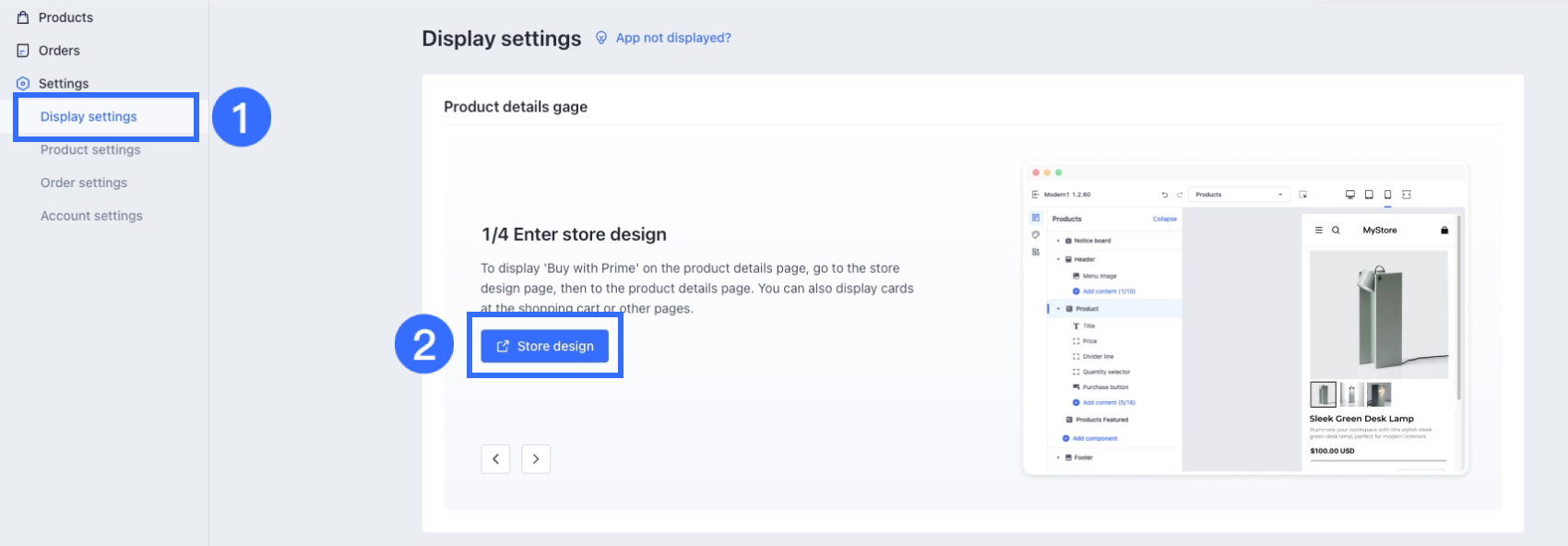
Task: Click the Orders icon in sidebar
Action: [23, 51]
